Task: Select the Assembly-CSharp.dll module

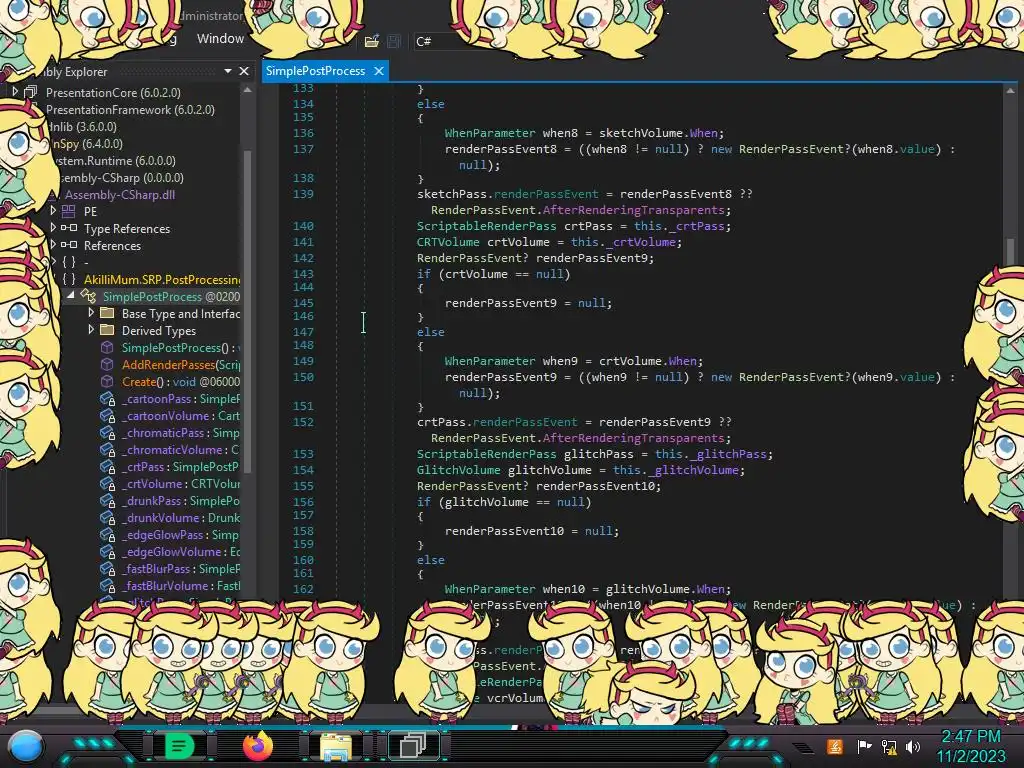Action: pyautogui.click(x=120, y=195)
